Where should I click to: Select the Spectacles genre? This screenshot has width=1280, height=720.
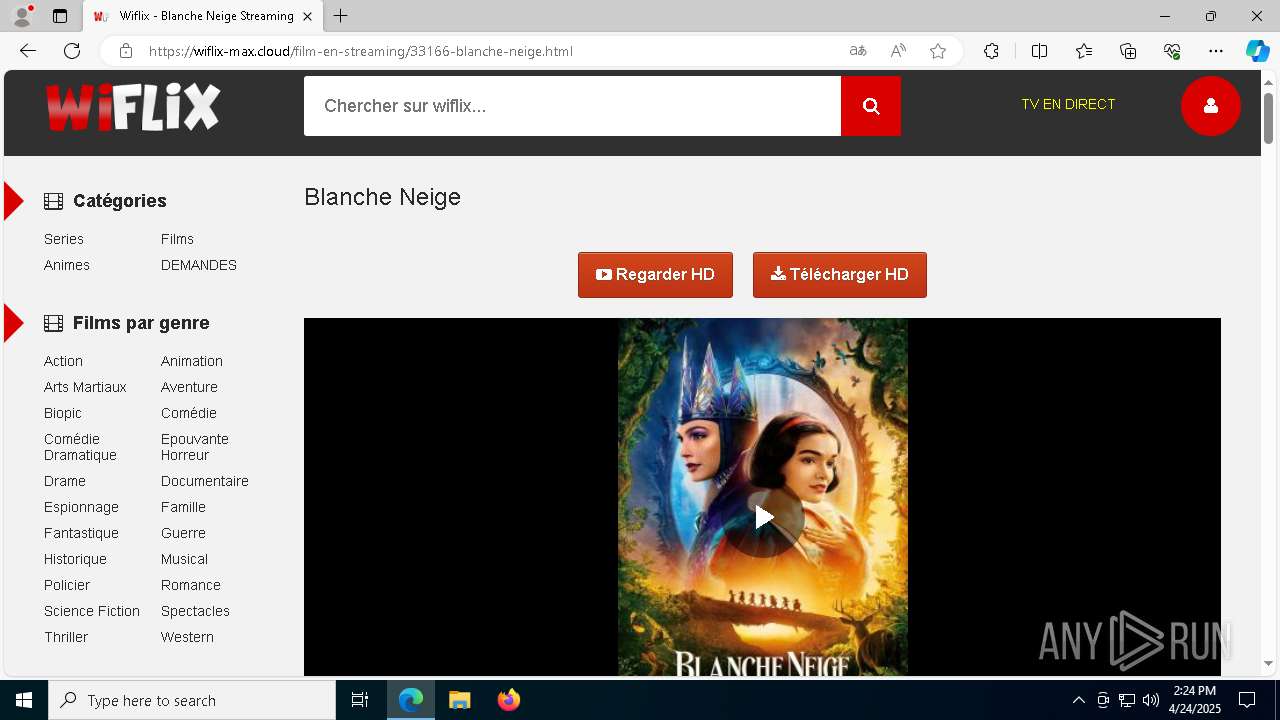[195, 611]
